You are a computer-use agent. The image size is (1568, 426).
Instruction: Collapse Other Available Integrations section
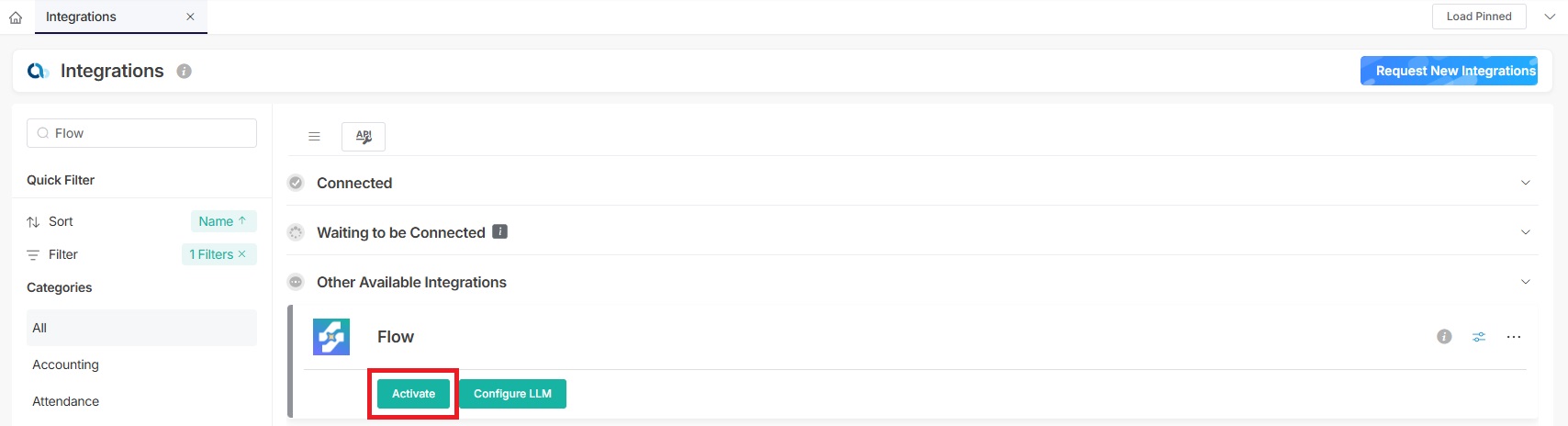pyautogui.click(x=1526, y=282)
